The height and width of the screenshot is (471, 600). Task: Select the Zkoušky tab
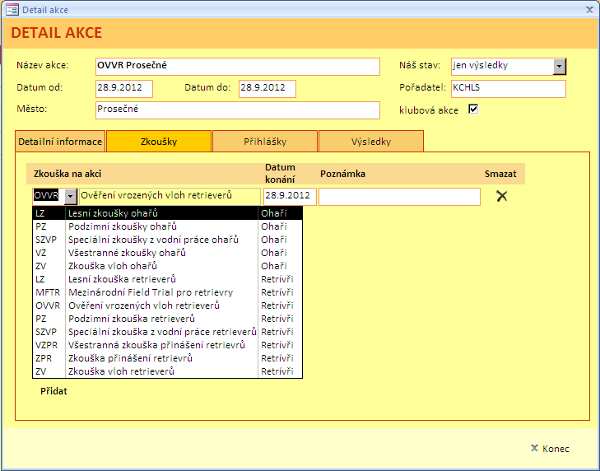(159, 142)
